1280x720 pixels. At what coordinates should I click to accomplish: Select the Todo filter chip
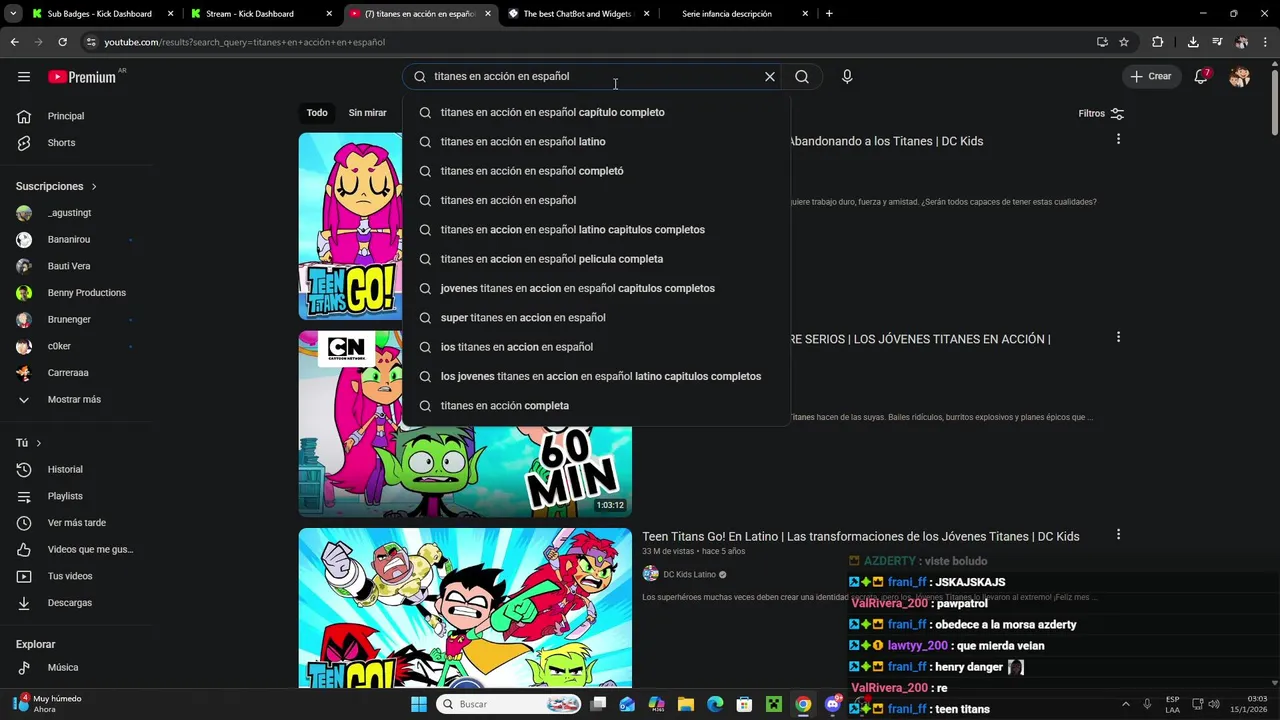click(x=317, y=113)
